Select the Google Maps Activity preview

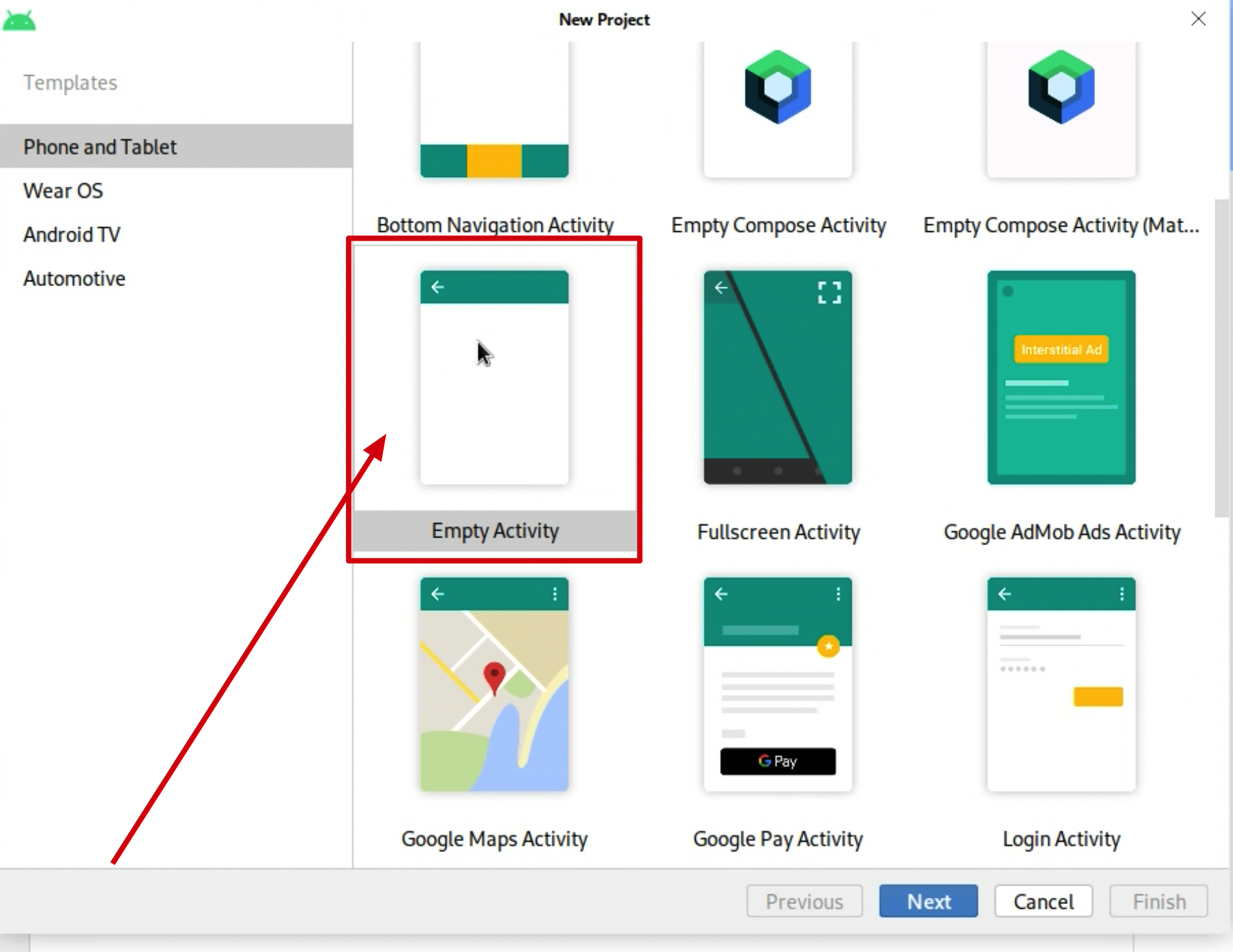pos(494,684)
